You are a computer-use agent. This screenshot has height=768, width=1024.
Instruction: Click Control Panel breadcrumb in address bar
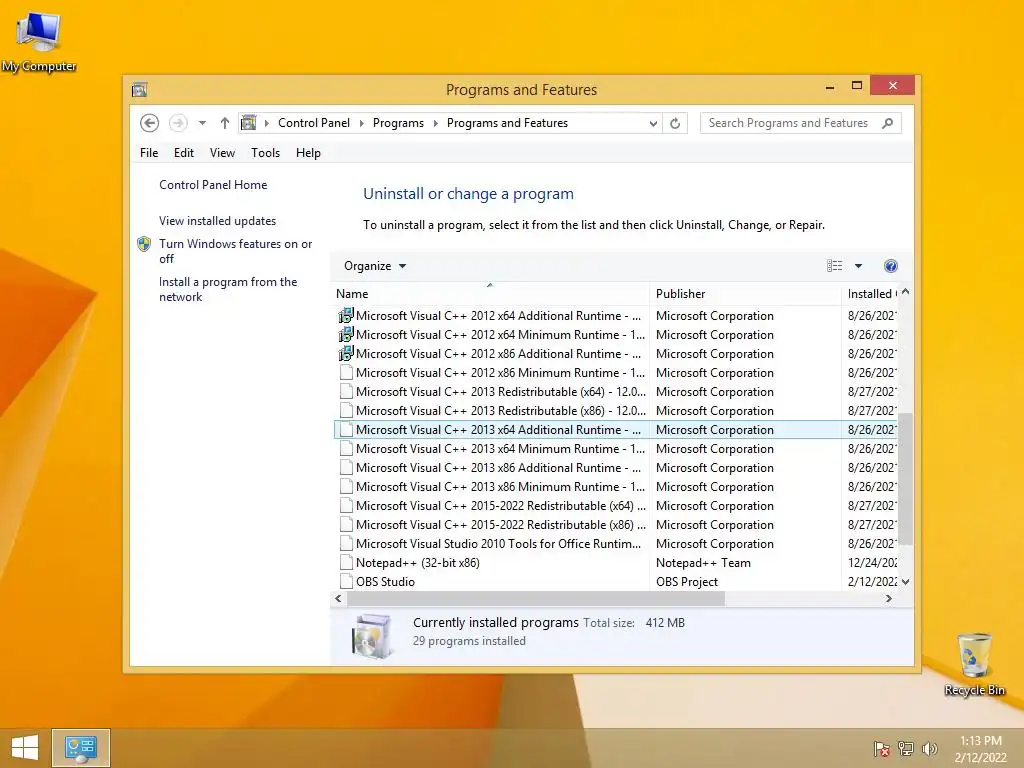[314, 123]
